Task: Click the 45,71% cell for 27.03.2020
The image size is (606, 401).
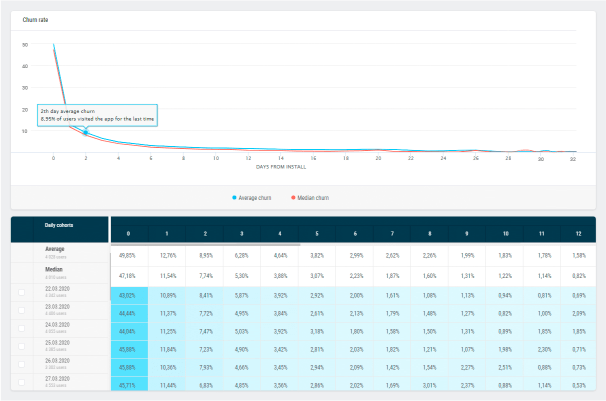Action: (x=129, y=384)
